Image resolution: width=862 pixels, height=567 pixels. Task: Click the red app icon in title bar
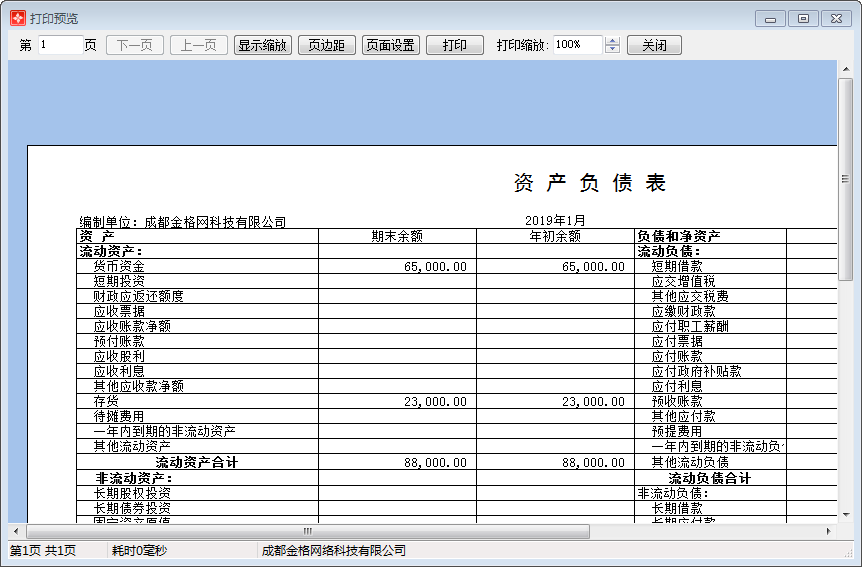[x=17, y=18]
